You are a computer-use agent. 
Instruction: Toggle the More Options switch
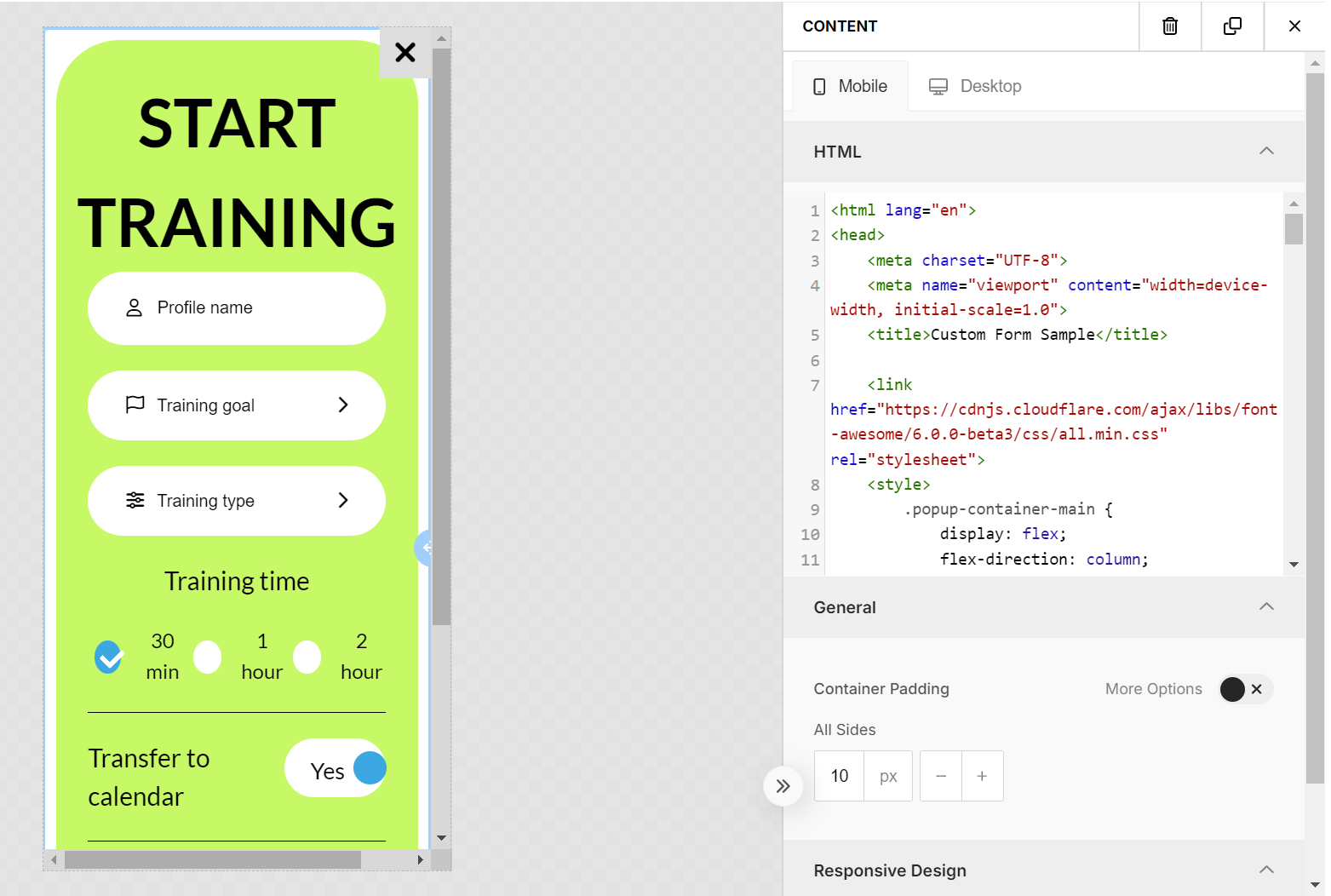click(1245, 689)
